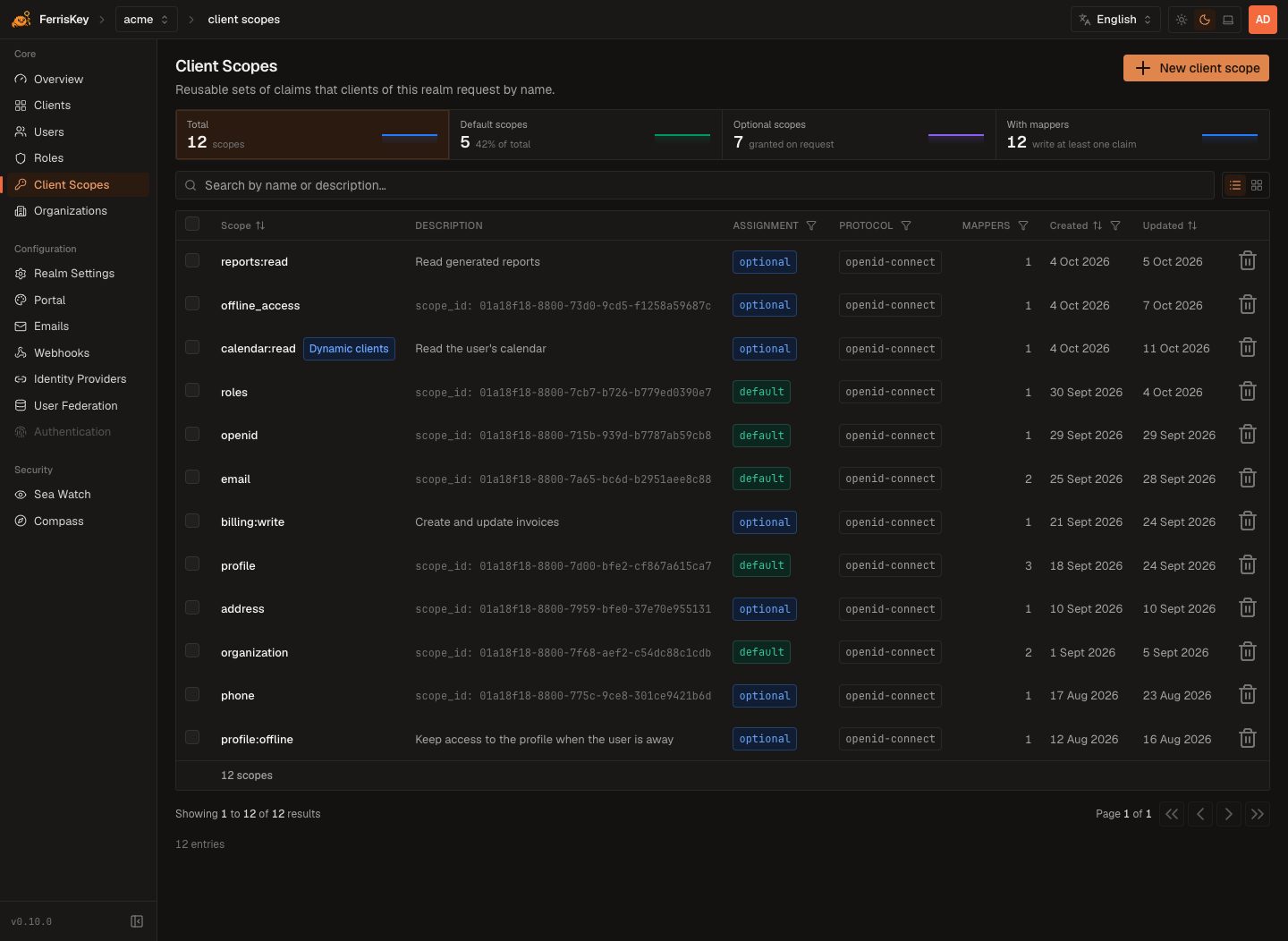
Task: Choose system theme monitor icon
Action: 1228,20
